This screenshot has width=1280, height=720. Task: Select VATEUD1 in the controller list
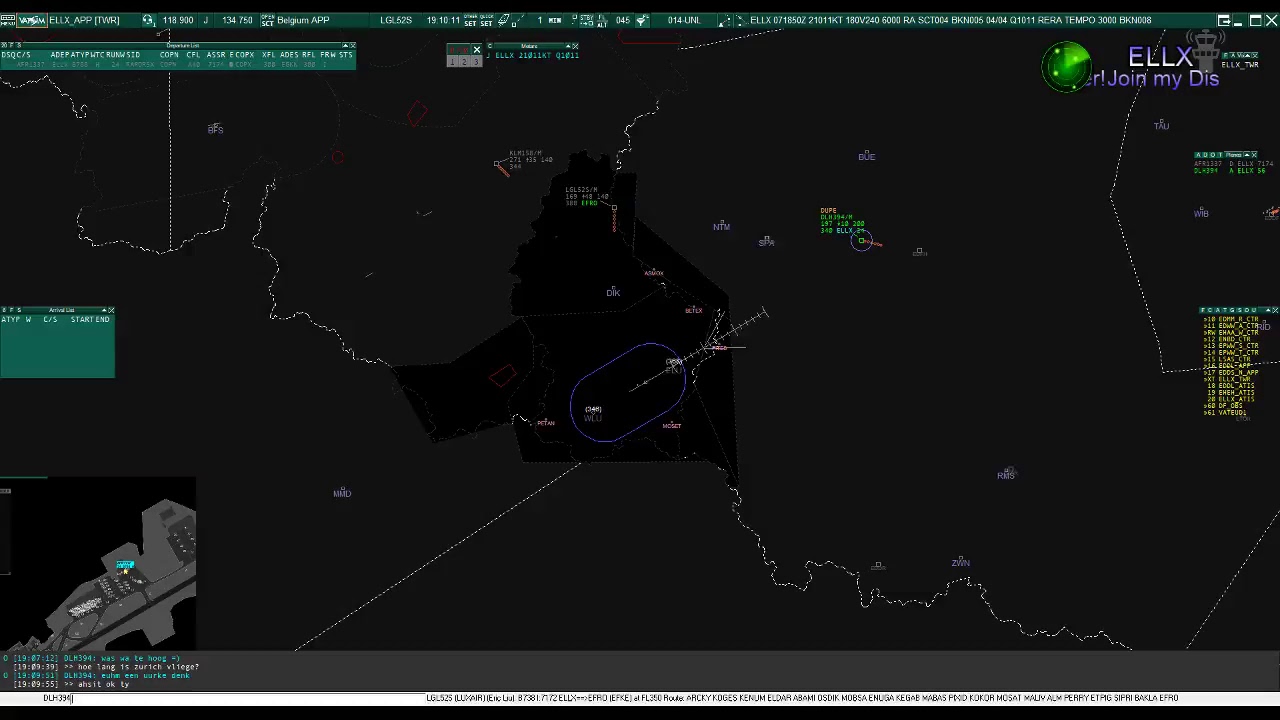point(1225,412)
